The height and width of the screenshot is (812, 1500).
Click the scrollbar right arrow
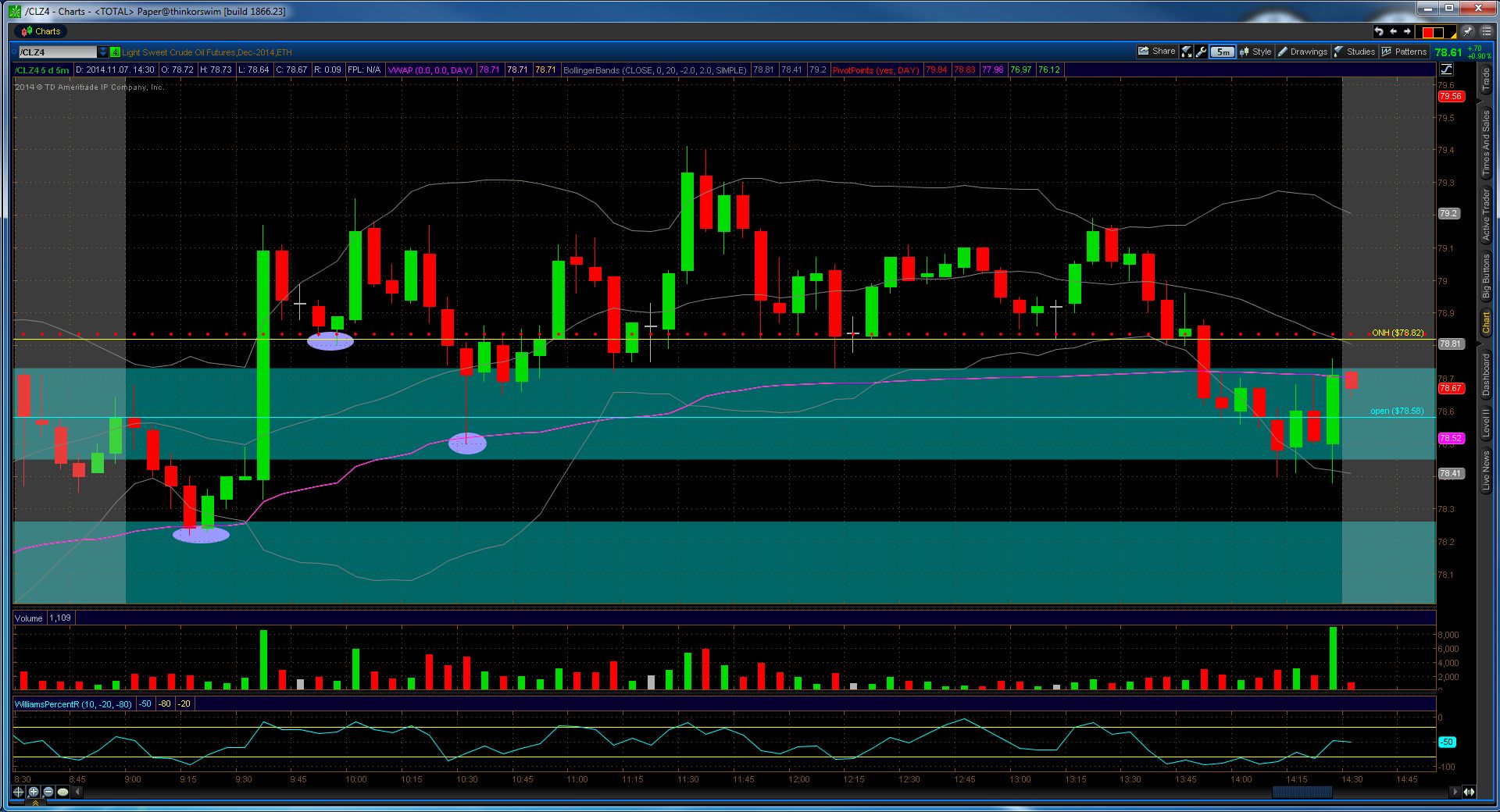point(1455,792)
